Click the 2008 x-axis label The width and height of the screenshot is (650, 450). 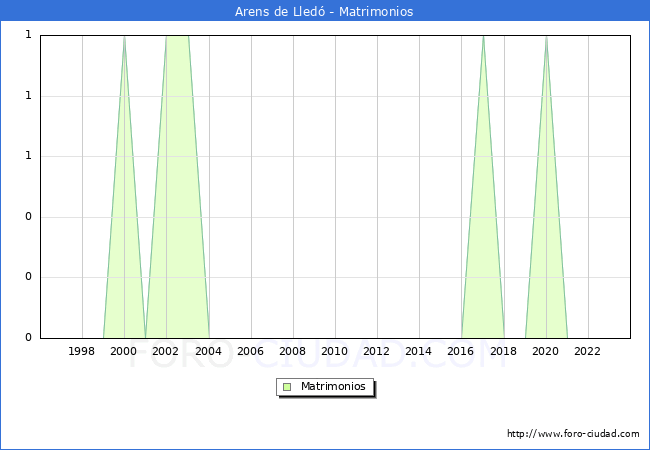(x=292, y=351)
